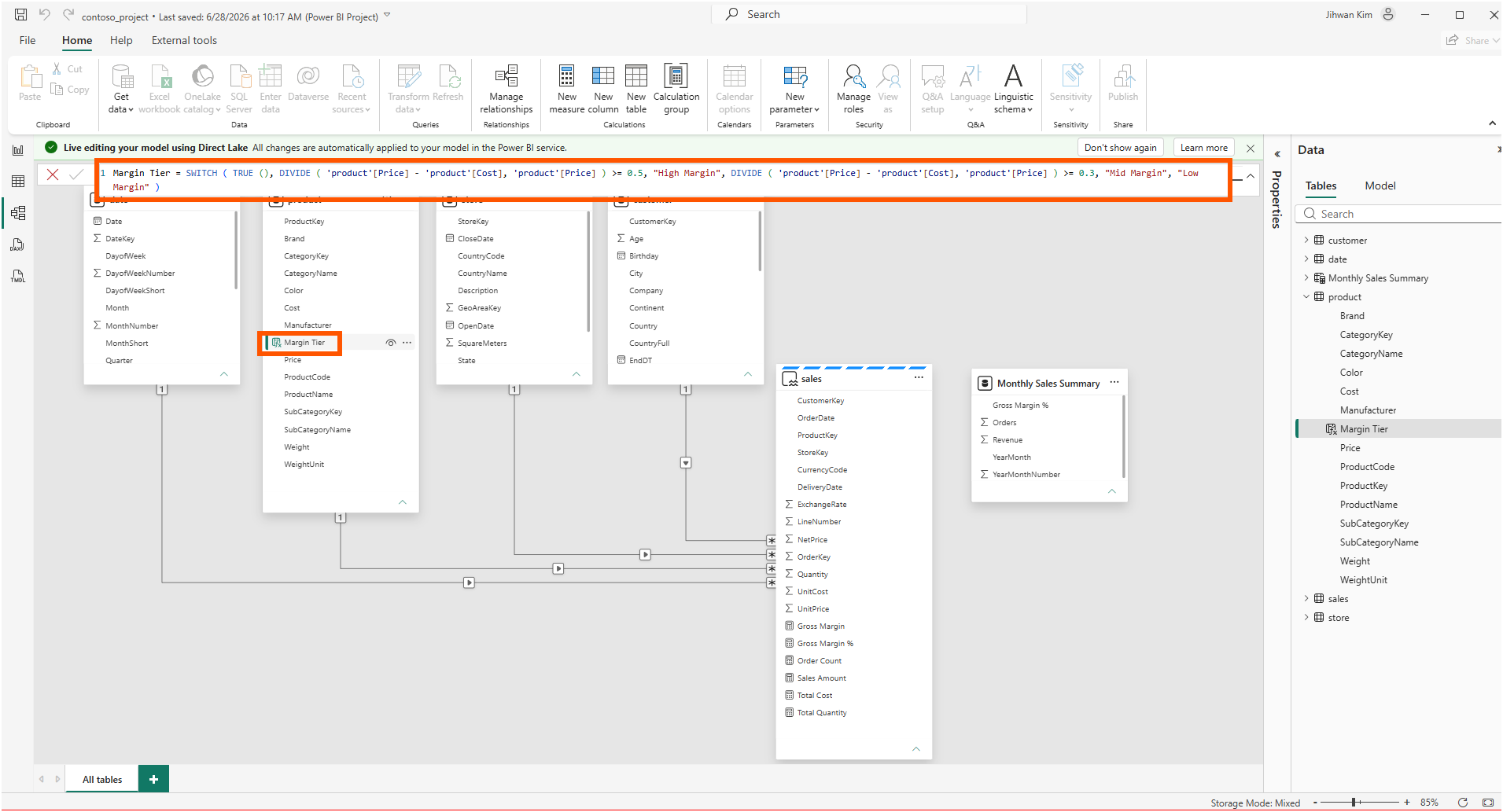Click the zoom slider handle

pos(1354,803)
